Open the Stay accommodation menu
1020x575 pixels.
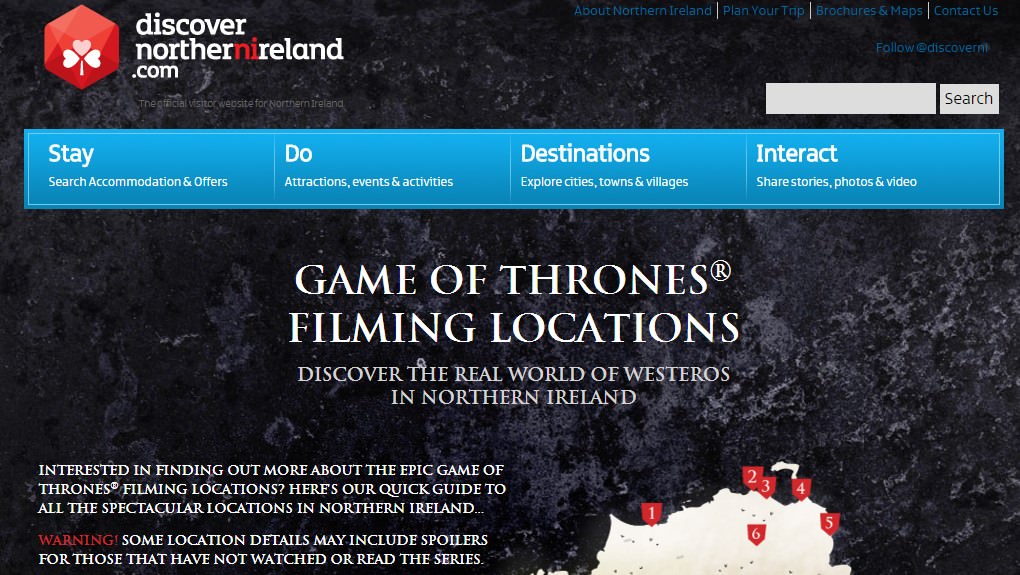pyautogui.click(x=151, y=168)
